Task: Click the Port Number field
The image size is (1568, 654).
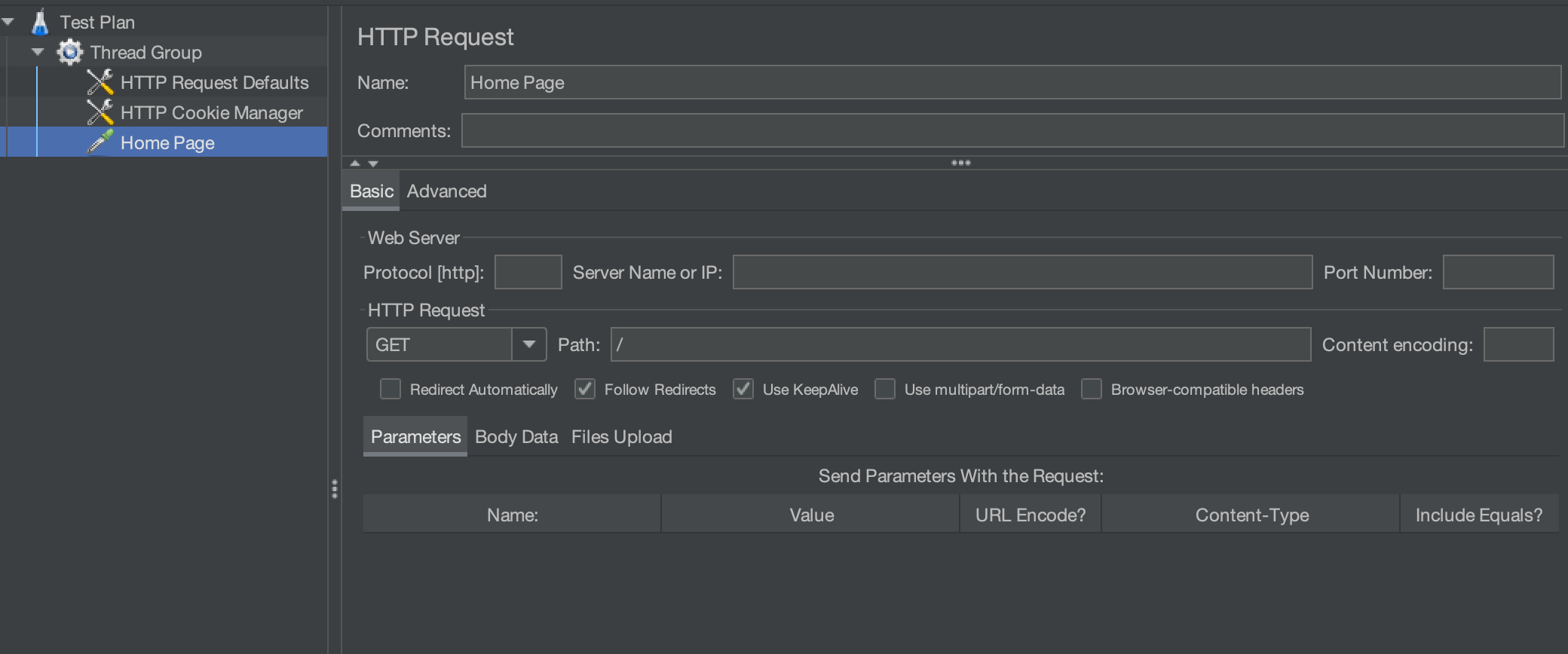Action: (1498, 272)
